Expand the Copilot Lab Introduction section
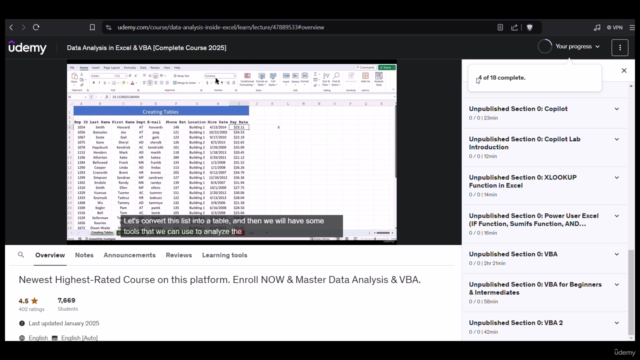 [617, 139]
